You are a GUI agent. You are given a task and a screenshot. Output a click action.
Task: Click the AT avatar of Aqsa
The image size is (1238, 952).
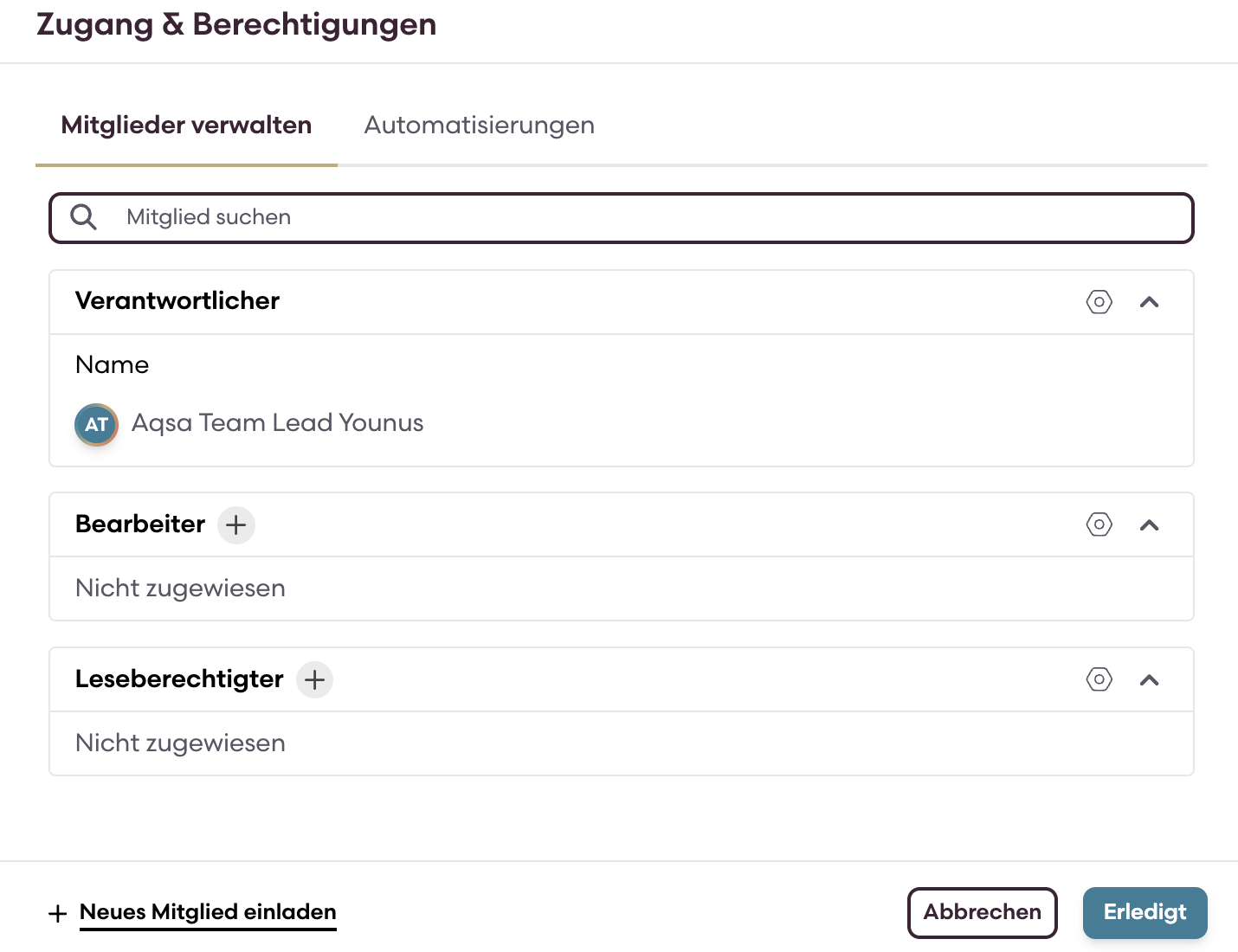[x=96, y=424]
